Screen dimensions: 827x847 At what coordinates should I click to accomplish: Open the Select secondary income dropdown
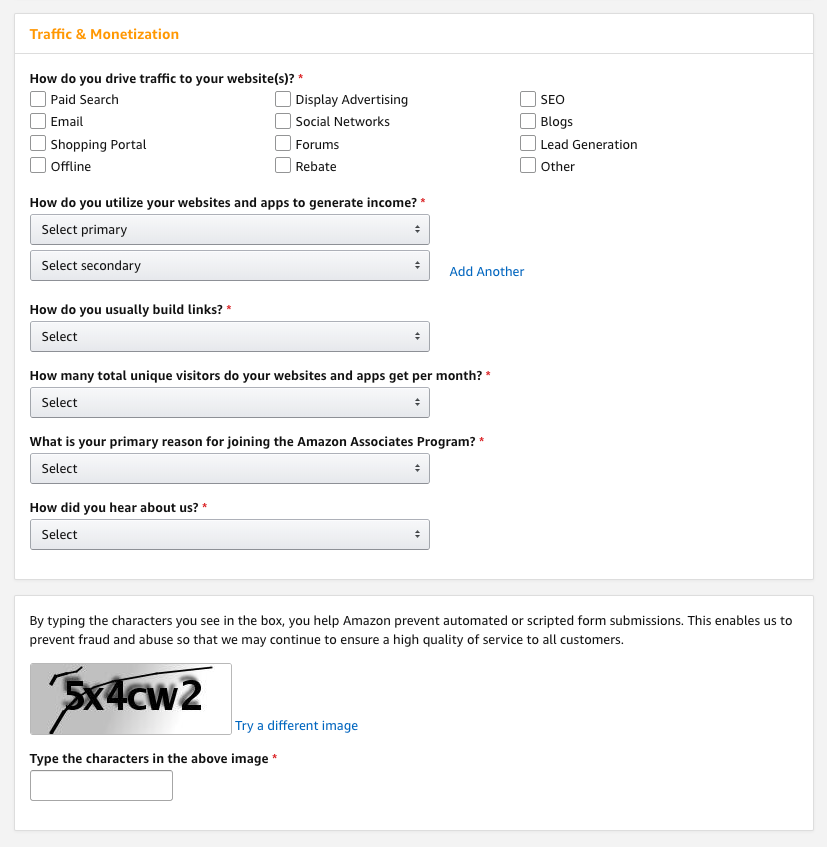click(229, 265)
